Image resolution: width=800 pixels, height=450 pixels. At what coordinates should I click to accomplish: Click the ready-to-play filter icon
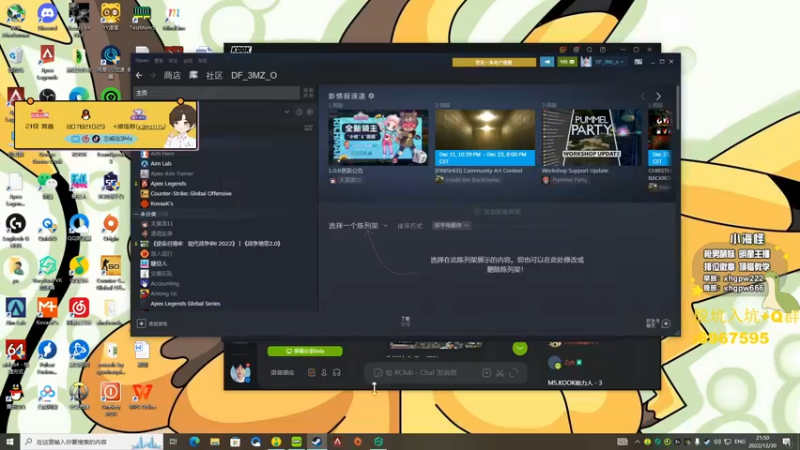click(310, 112)
